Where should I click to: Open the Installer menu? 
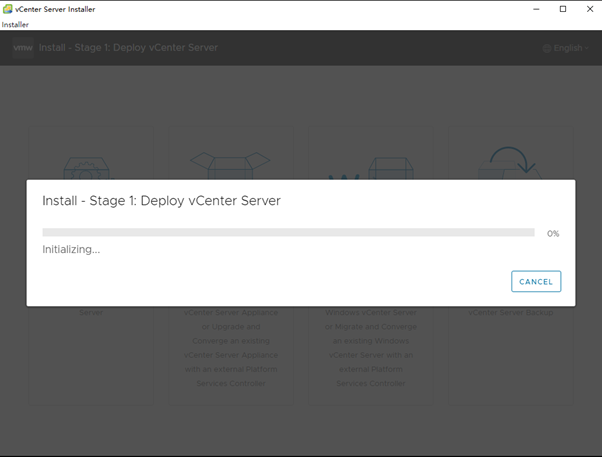coord(15,25)
